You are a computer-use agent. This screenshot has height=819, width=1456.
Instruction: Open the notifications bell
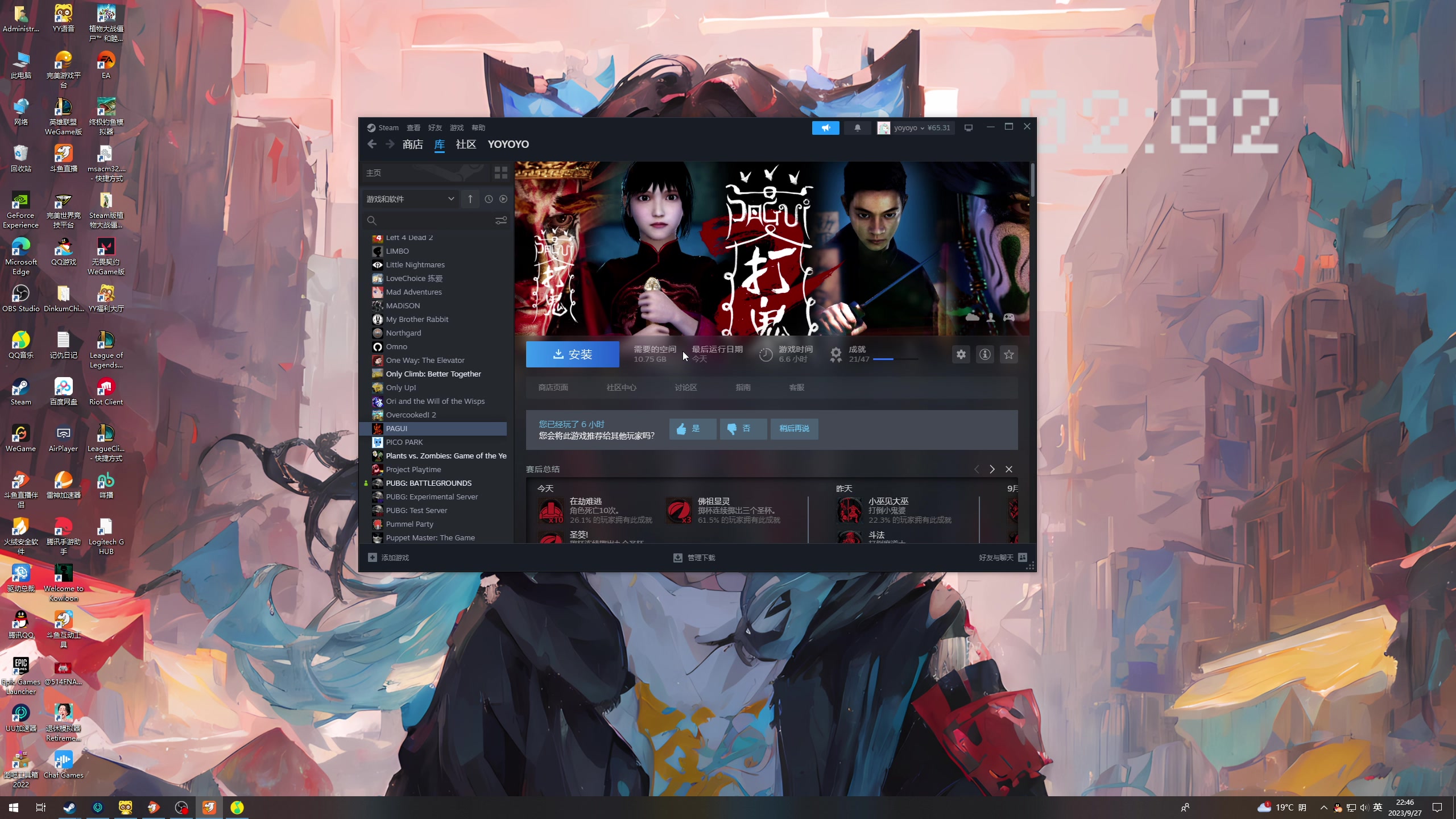[857, 128]
